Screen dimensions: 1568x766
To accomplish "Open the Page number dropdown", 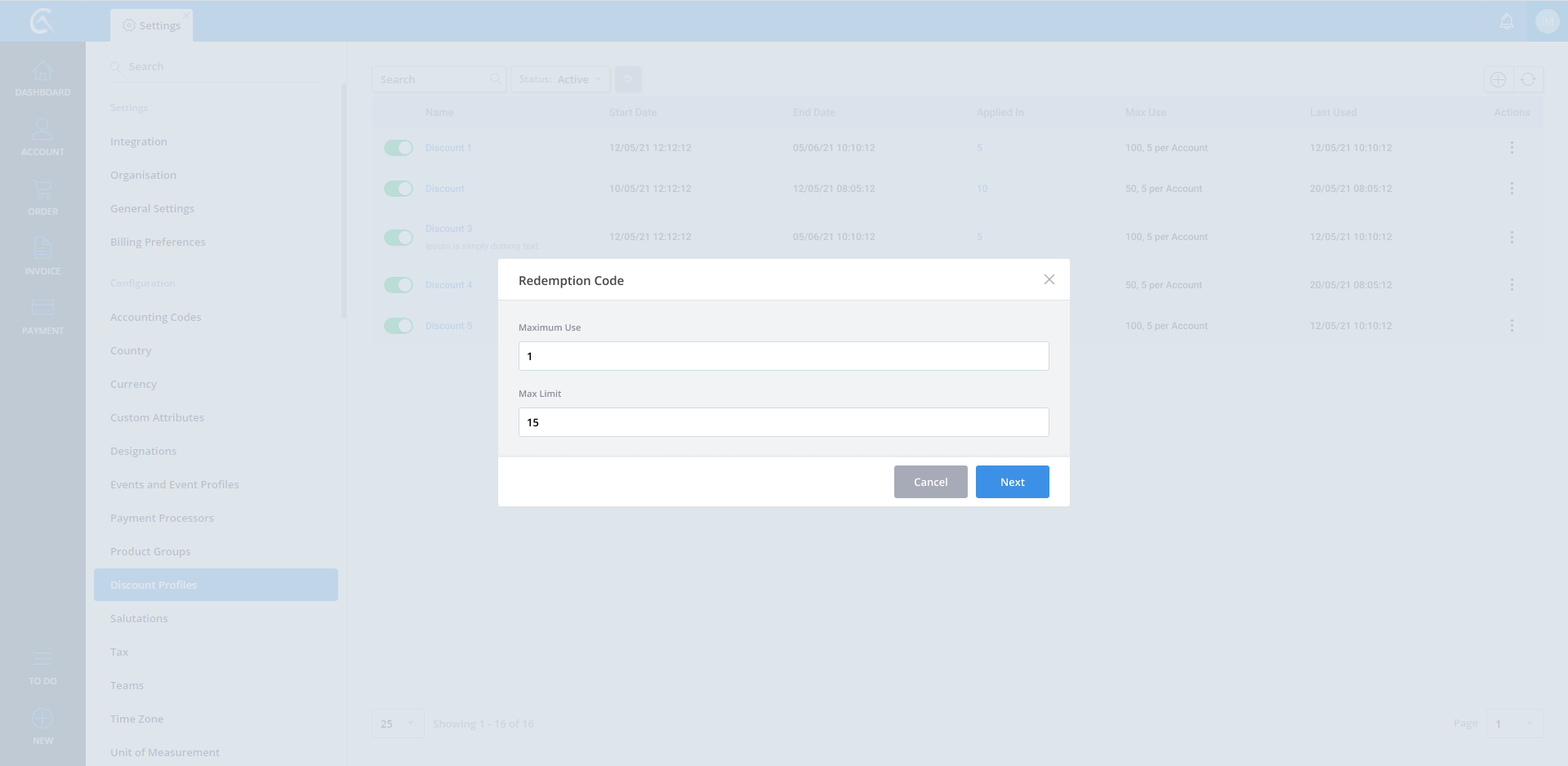I will (1514, 724).
